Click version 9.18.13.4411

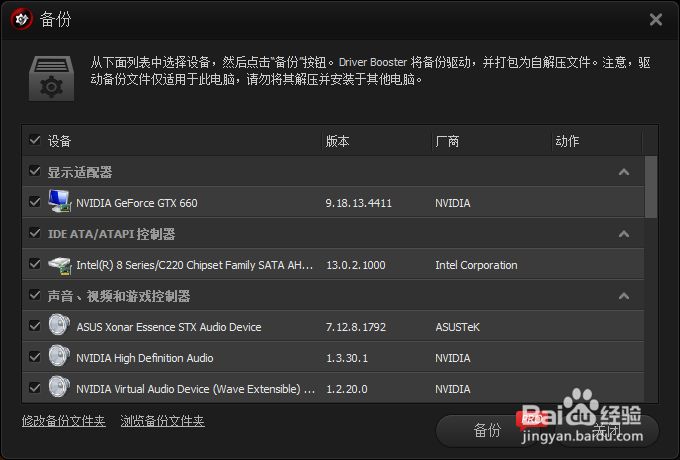tap(359, 203)
